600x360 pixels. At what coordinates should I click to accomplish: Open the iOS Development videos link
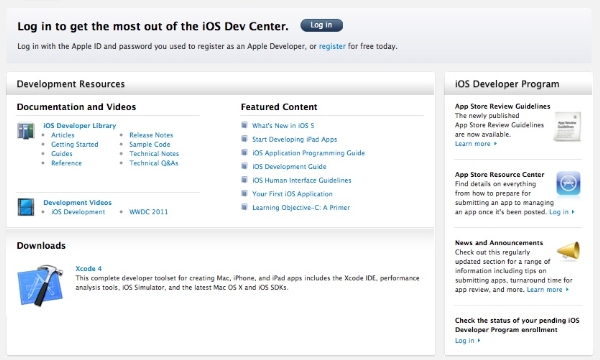(78, 212)
